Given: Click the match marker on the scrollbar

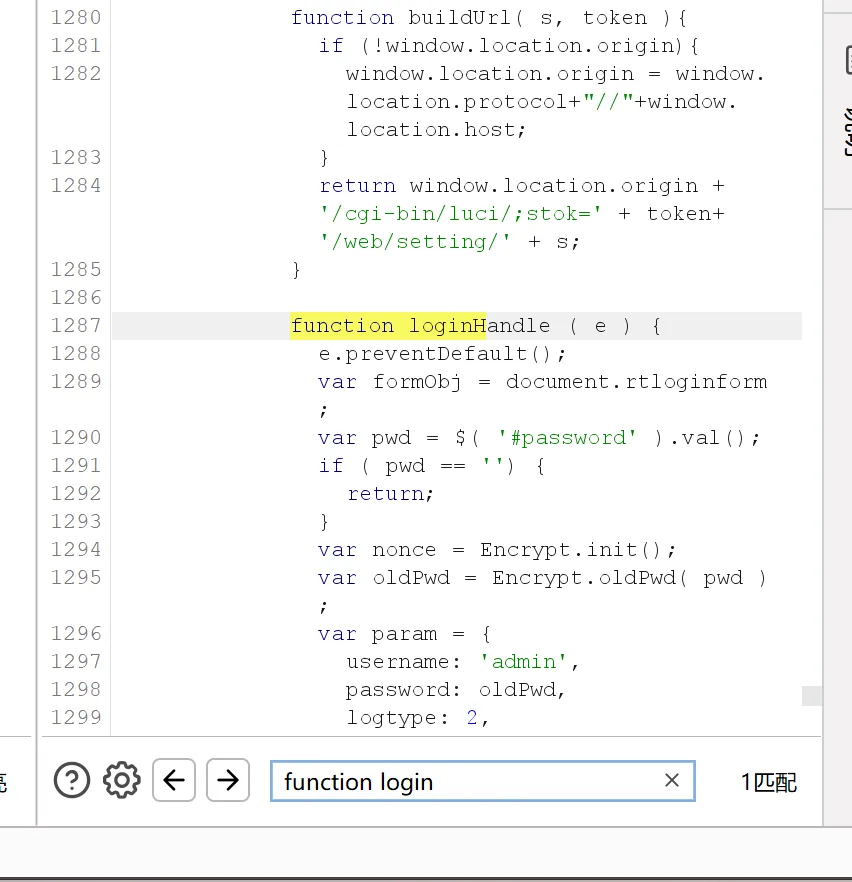Looking at the screenshot, I should 812,696.
